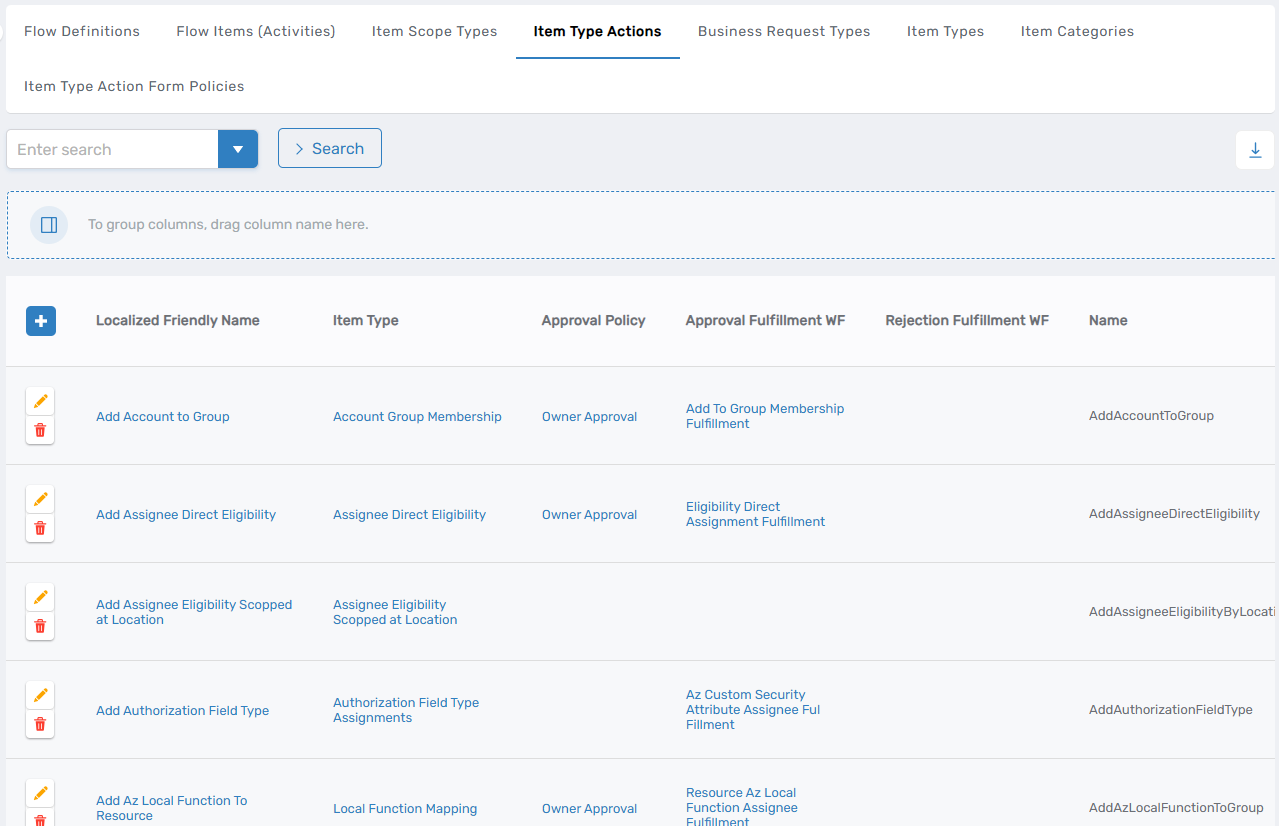Click the Enter search input field
This screenshot has width=1279, height=826.
pos(112,149)
